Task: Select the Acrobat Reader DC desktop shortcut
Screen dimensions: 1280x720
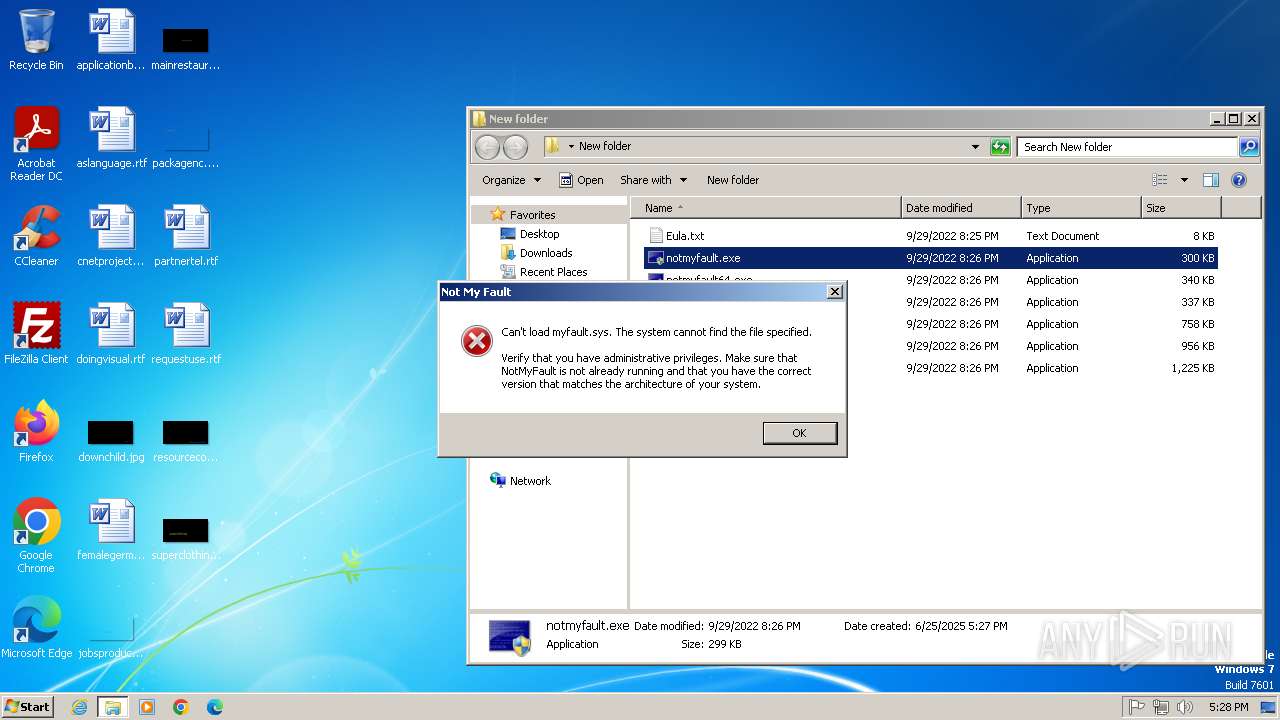Action: tap(36, 144)
